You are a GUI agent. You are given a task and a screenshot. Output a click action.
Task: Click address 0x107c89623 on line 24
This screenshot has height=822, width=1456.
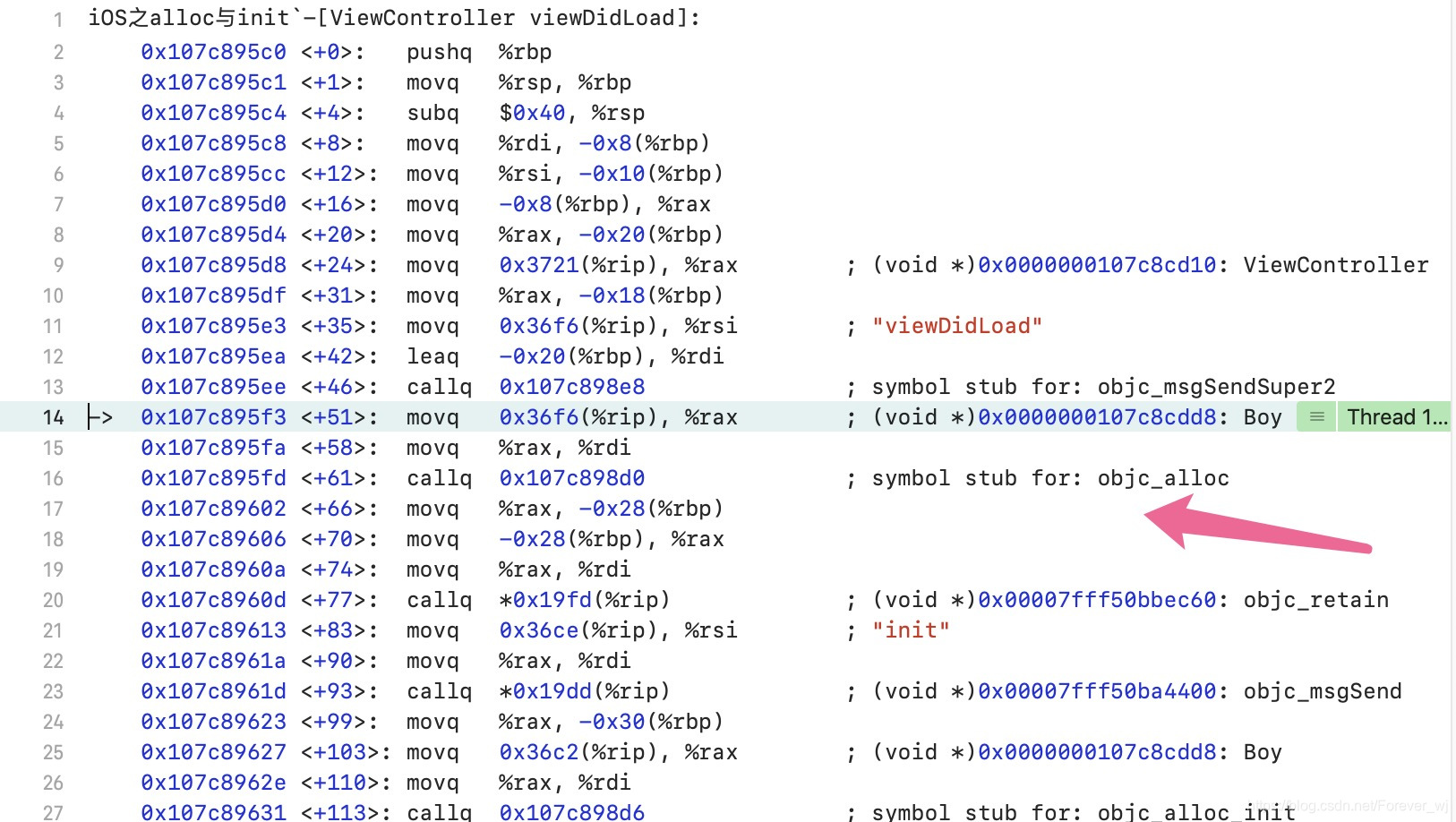[213, 722]
